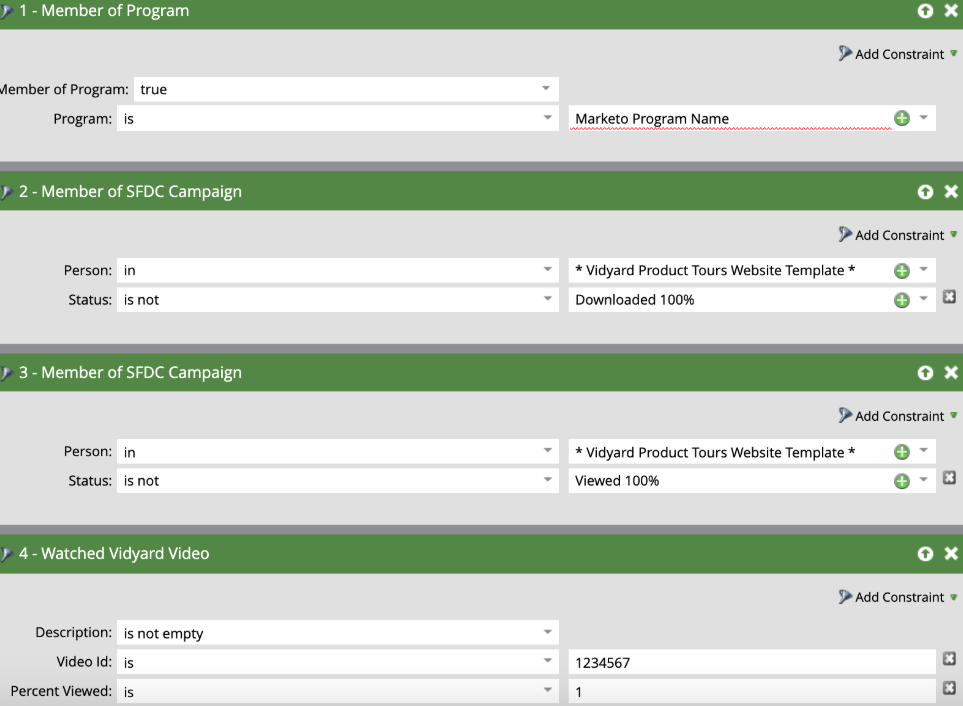Open filter 2 Person 'in' operator dropdown
This screenshot has height=706, width=963.
pos(547,270)
